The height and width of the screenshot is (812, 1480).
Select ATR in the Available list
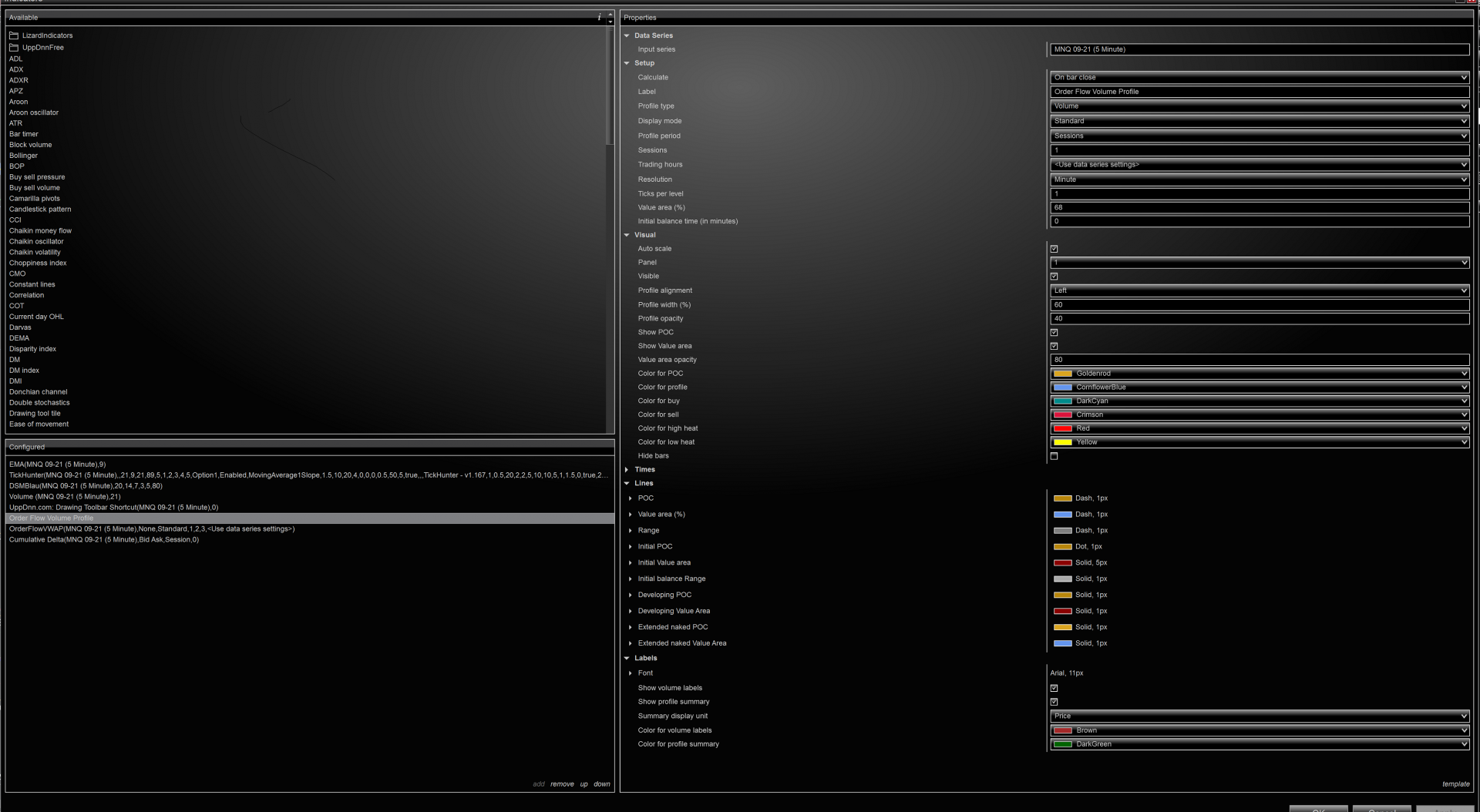click(x=15, y=123)
